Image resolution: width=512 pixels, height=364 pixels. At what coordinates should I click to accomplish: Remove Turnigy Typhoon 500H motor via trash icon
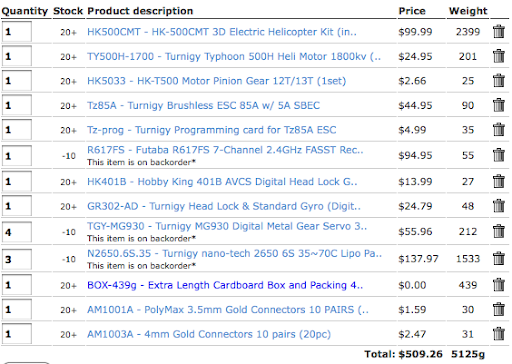499,56
